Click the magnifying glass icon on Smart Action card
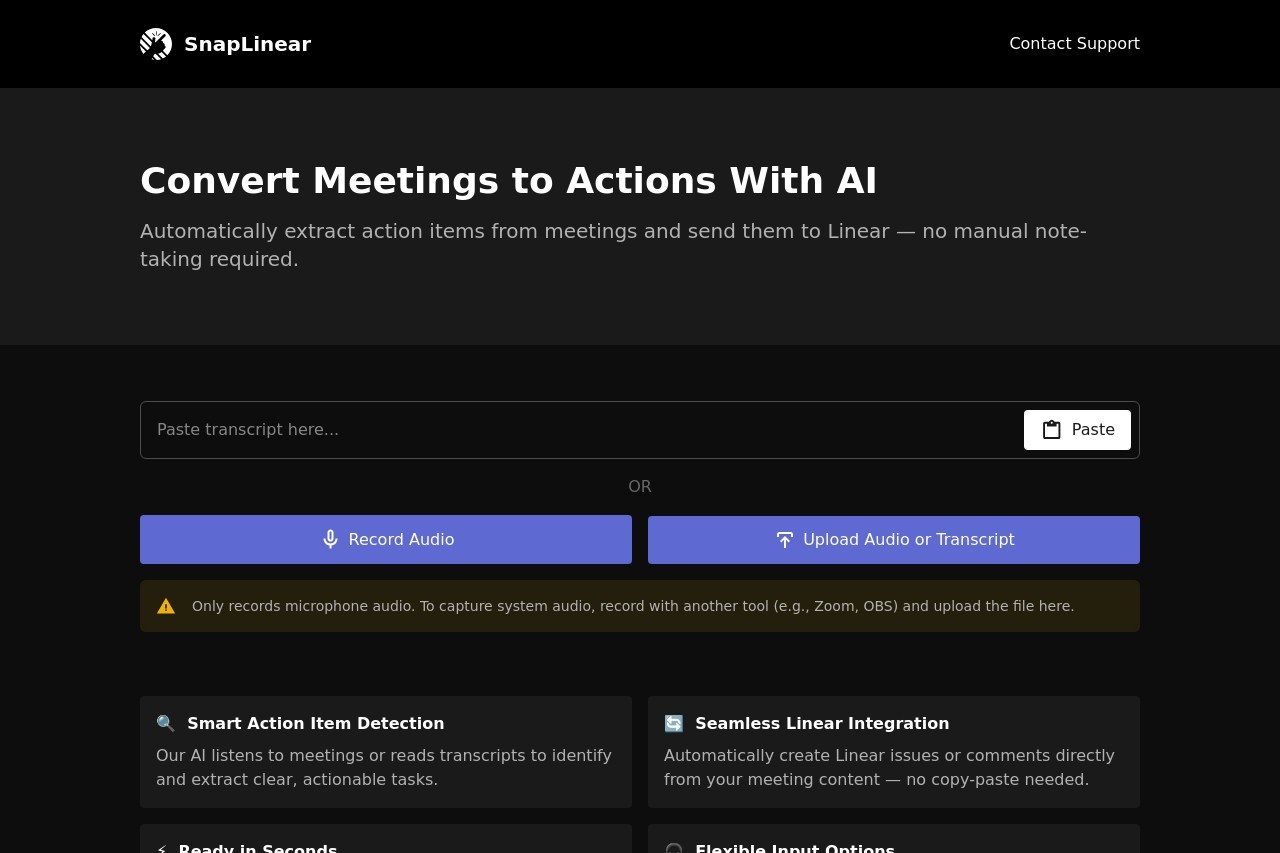The image size is (1280, 853). (166, 724)
